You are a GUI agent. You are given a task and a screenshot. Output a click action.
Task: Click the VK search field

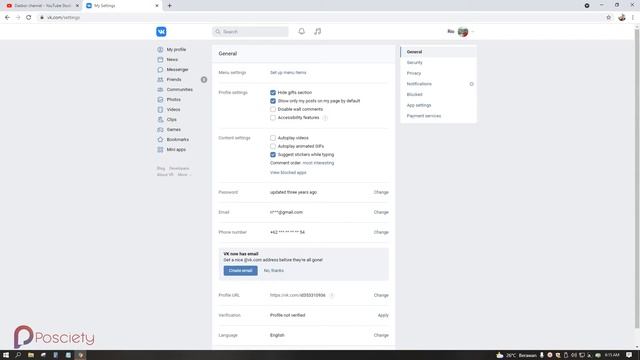[x=250, y=31]
